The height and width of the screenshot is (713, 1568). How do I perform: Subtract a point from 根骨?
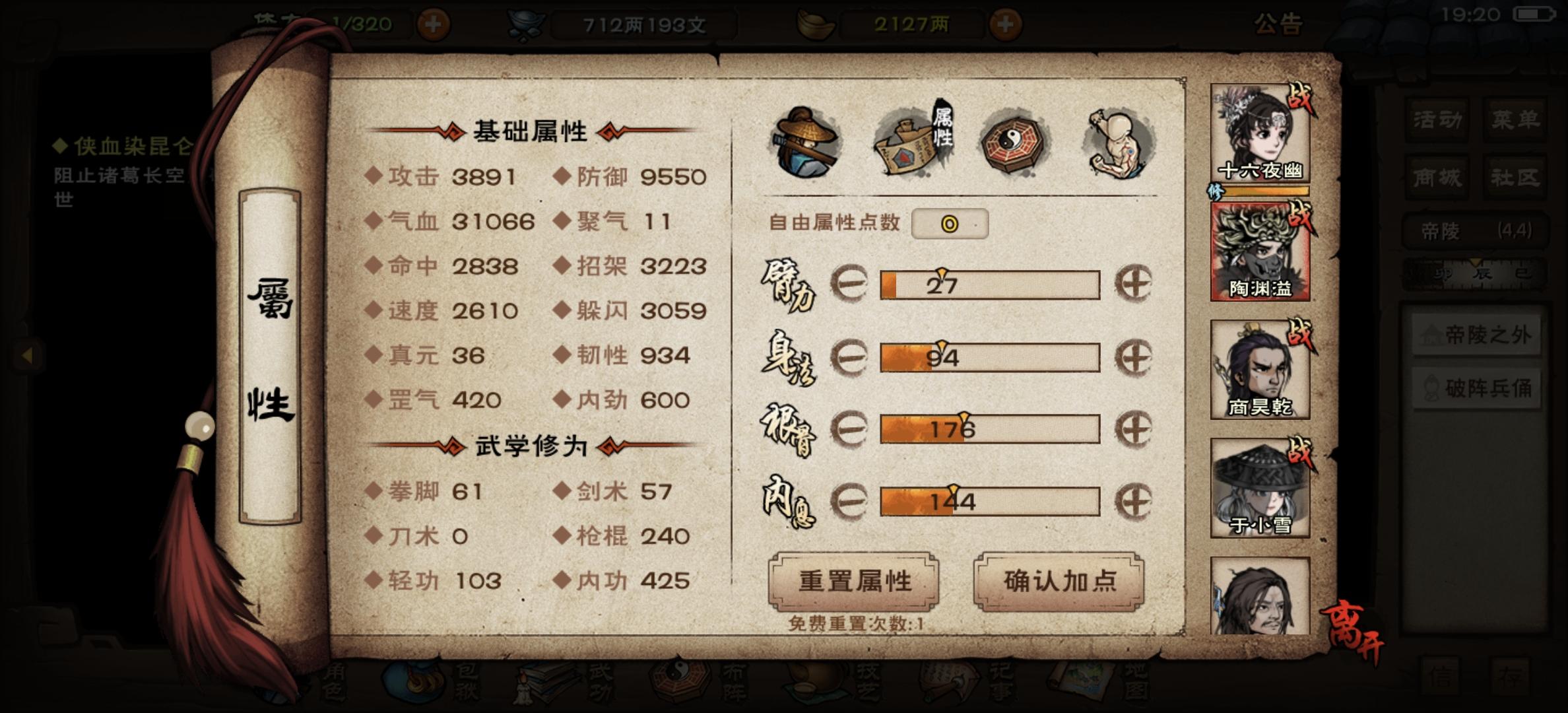(849, 429)
